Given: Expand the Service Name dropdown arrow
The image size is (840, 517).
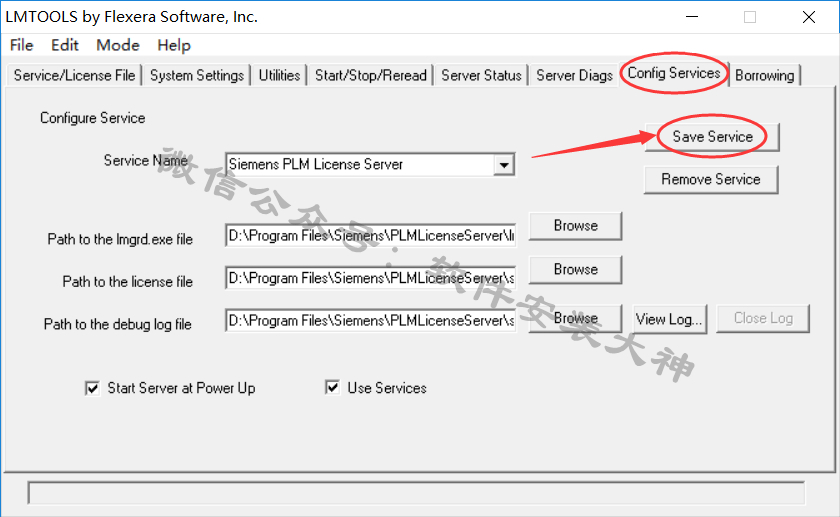Looking at the screenshot, I should click(504, 165).
